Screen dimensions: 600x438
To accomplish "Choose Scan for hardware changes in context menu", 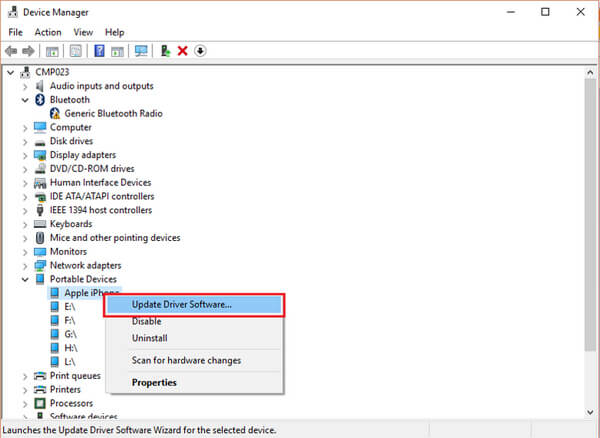I will [194, 360].
